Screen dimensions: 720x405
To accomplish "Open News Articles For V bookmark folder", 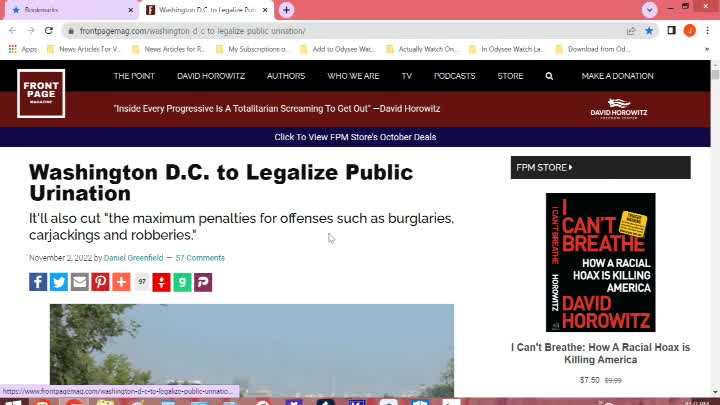I will coord(84,49).
